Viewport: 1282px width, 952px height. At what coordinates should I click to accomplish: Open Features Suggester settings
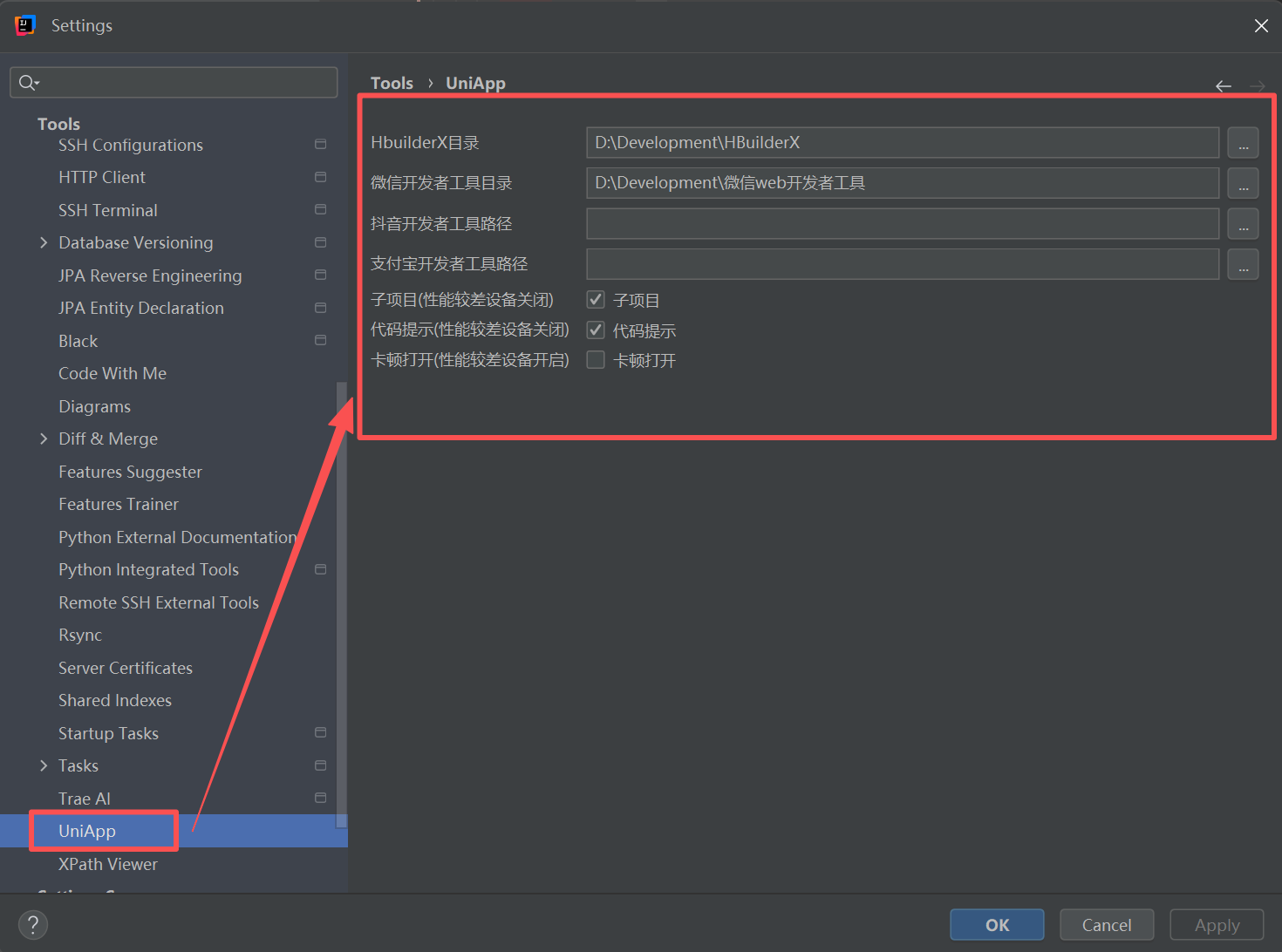pos(130,472)
